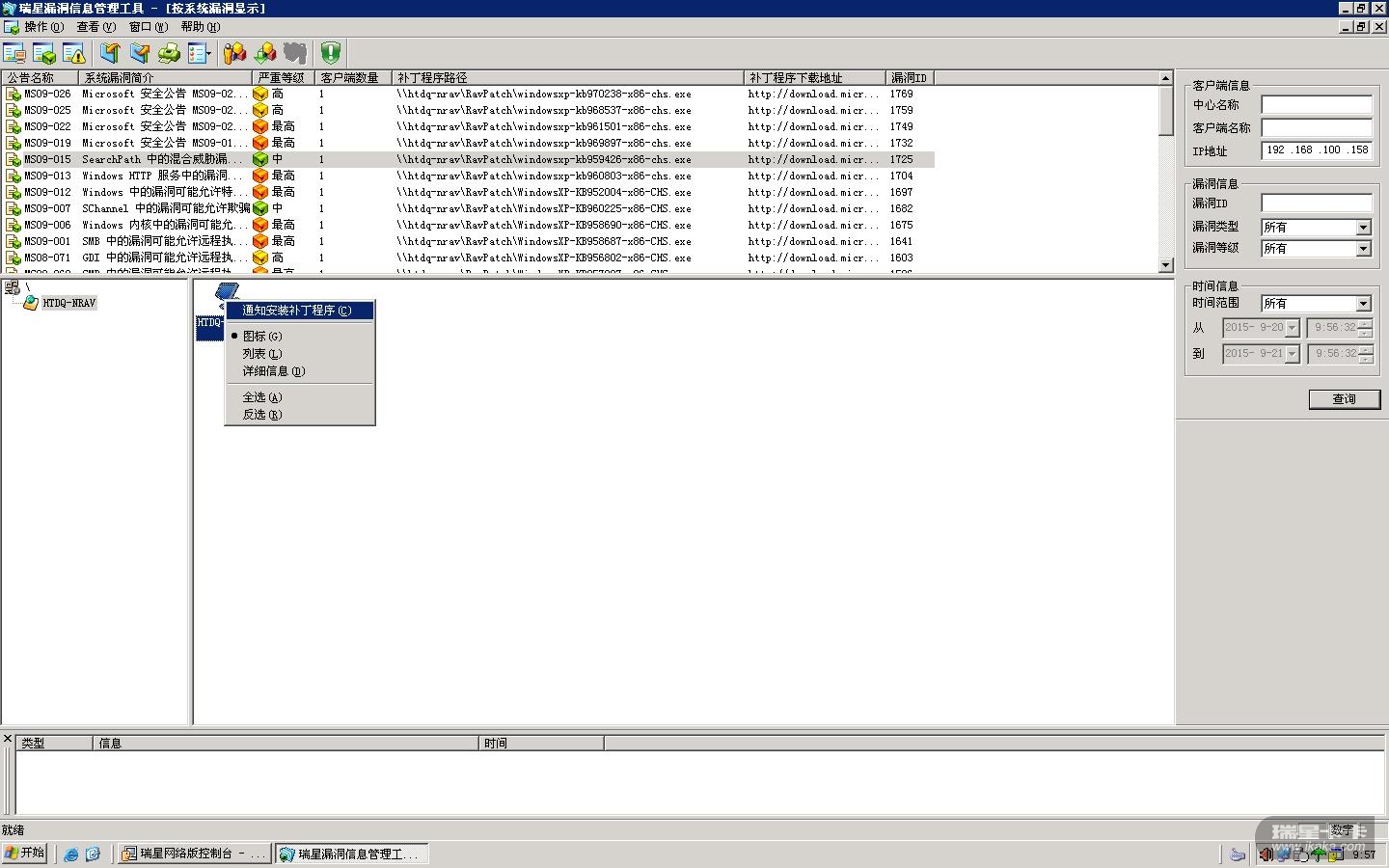Open the view mode dropdown arrow in toolbar

click(x=209, y=54)
